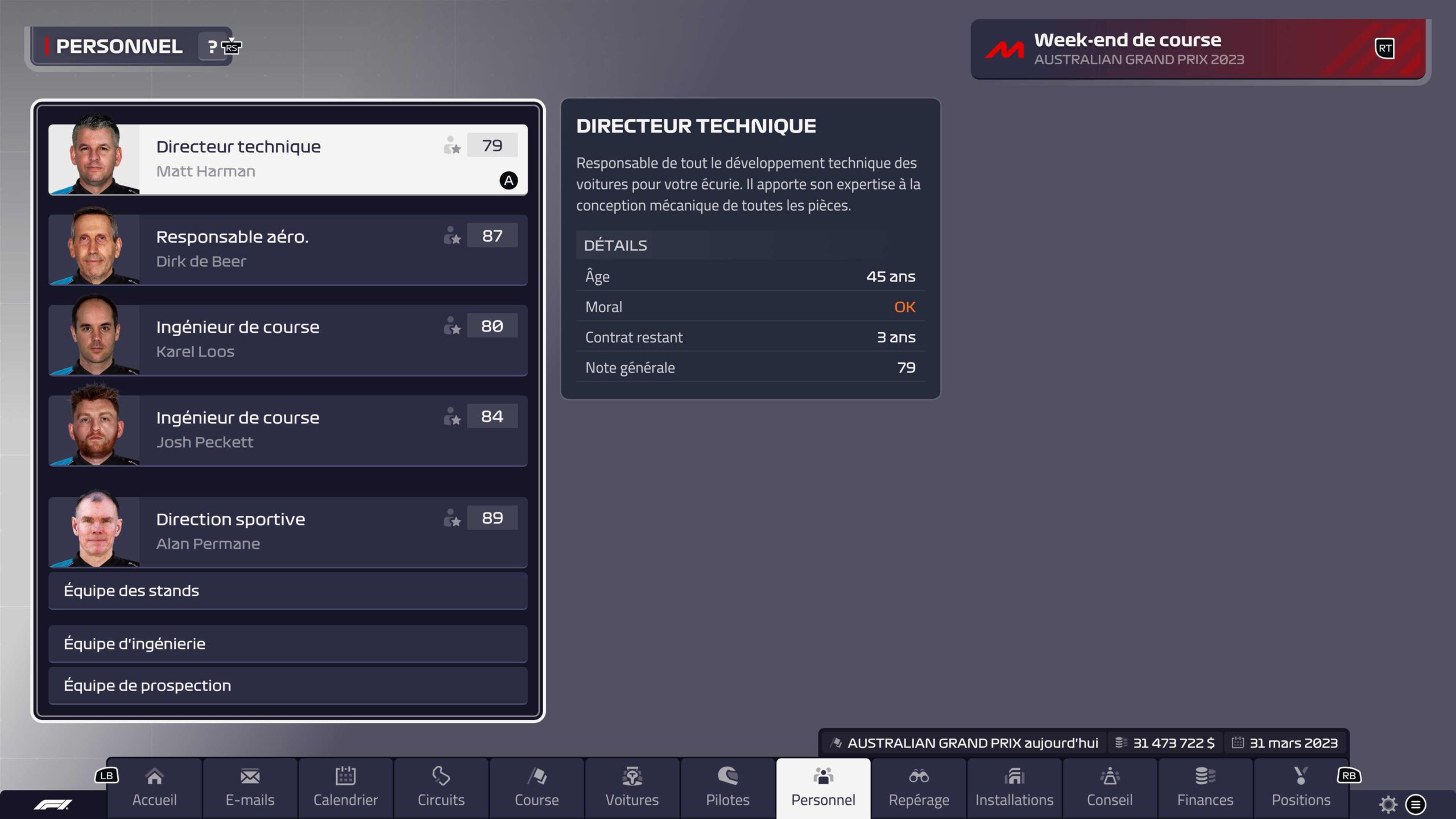Click the staff rating icon for Karel Loos

(x=452, y=326)
